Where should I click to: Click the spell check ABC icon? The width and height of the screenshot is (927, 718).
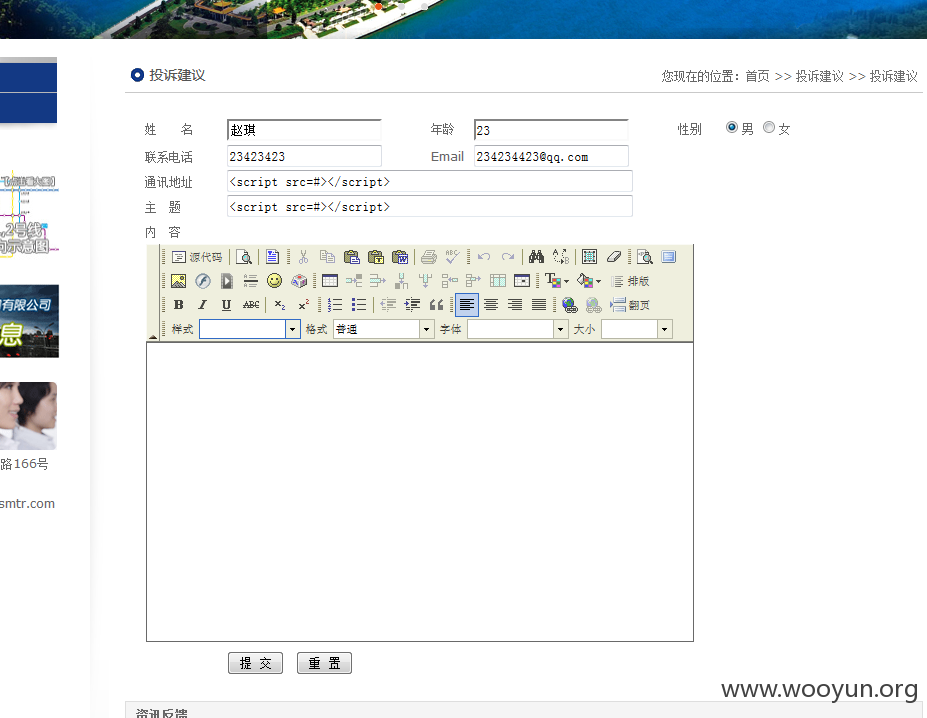pos(452,257)
